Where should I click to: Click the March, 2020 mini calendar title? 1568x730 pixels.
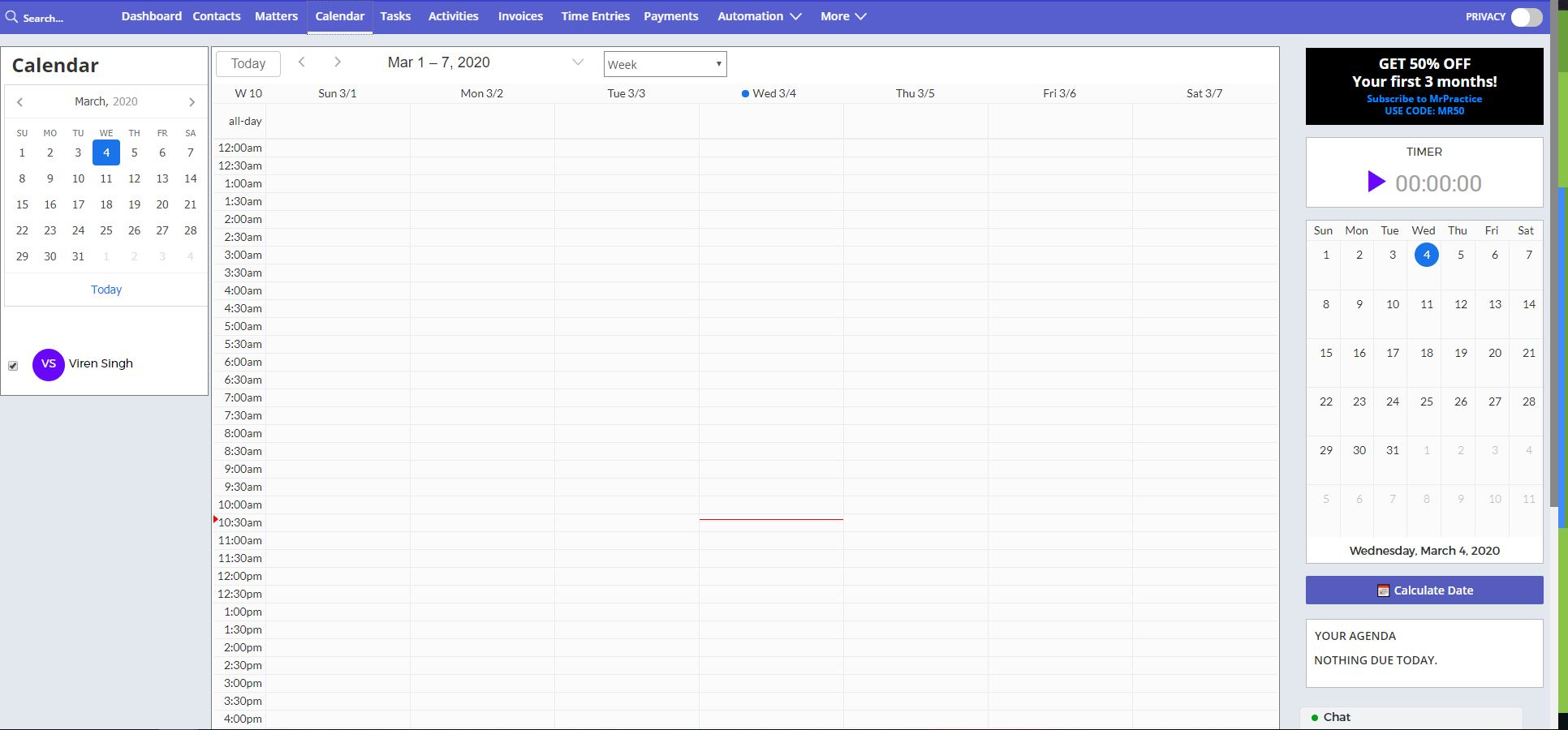106,101
